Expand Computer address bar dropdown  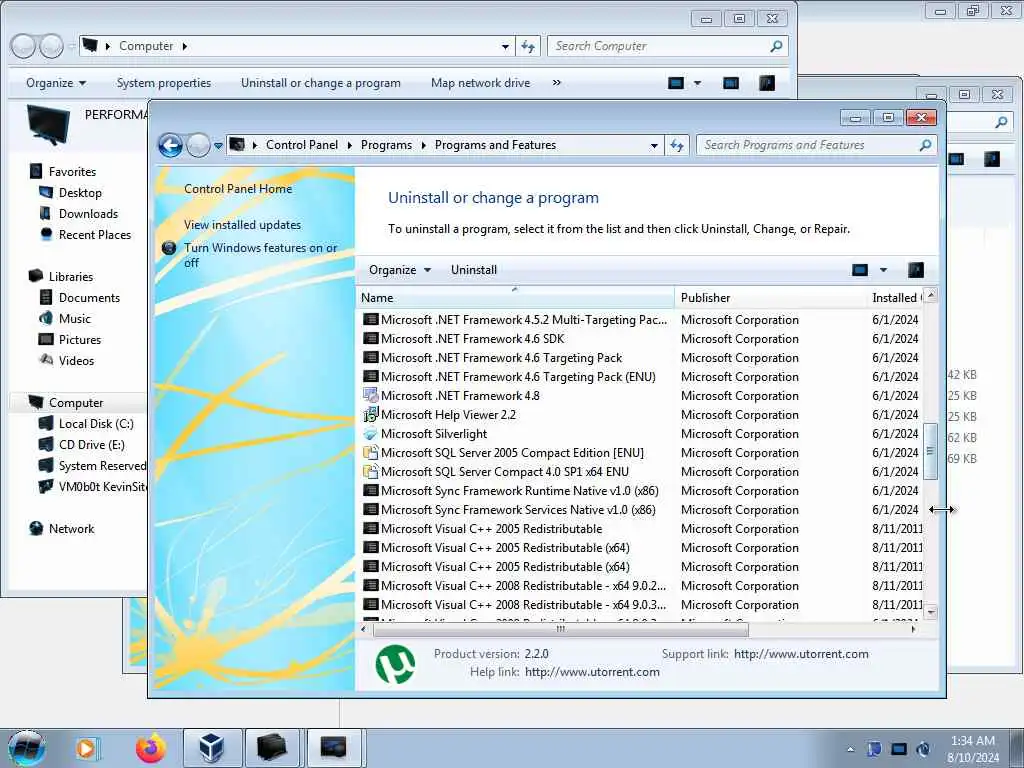(505, 46)
